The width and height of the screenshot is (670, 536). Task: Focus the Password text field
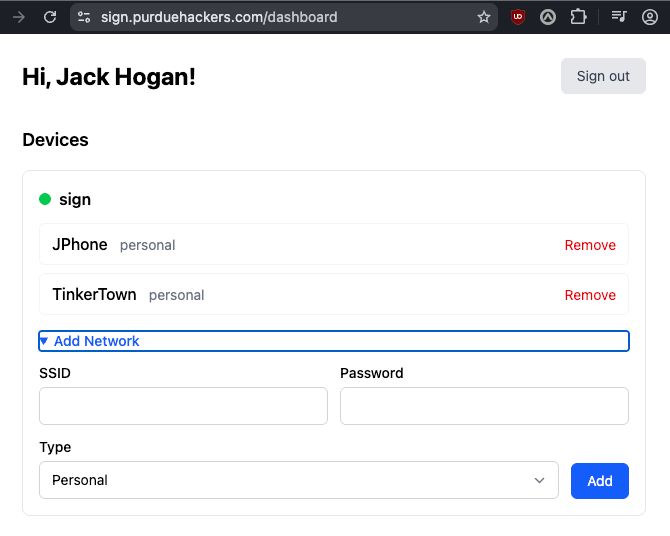coord(484,406)
